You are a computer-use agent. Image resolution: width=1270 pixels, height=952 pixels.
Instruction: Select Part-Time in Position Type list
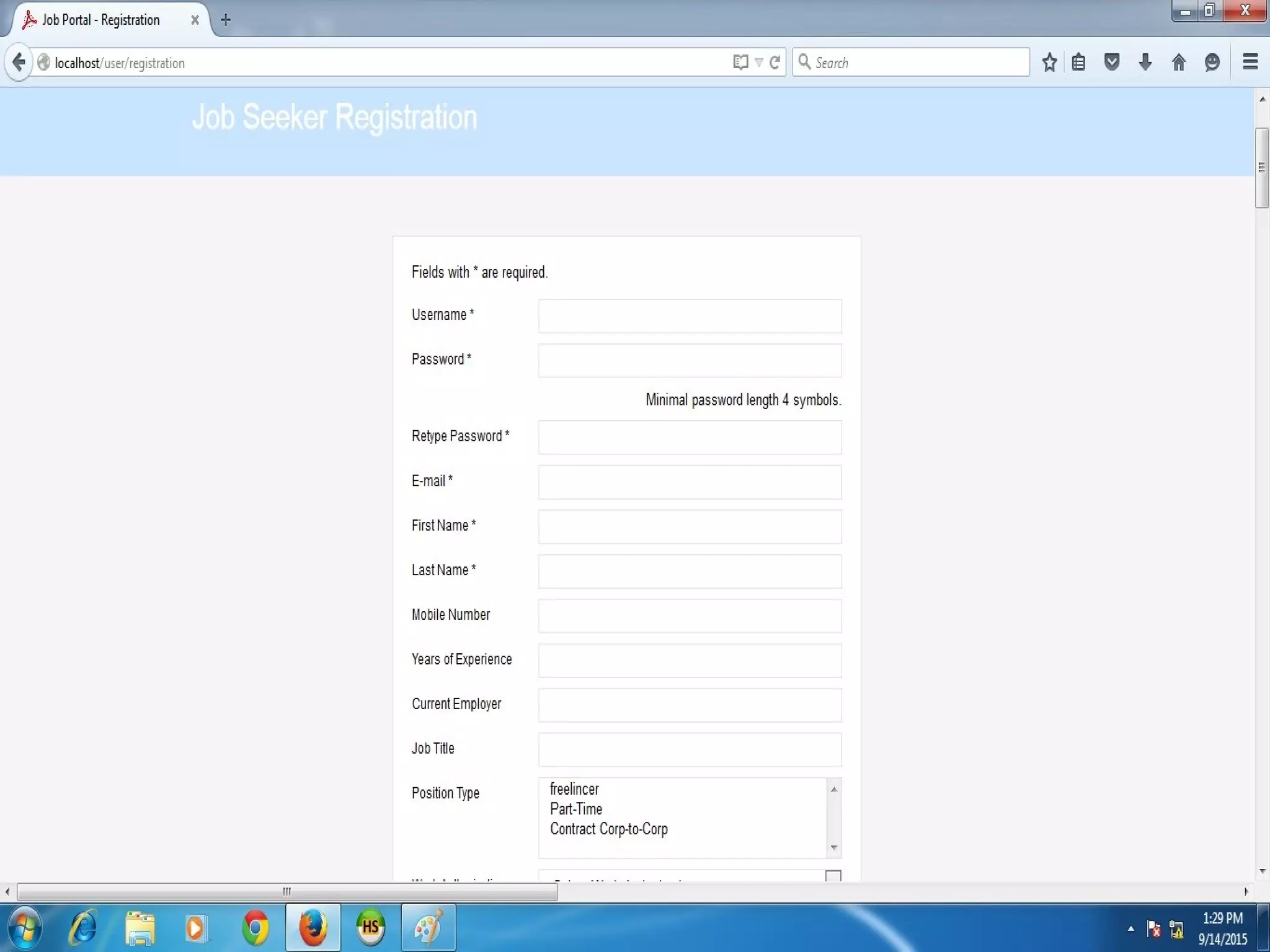click(x=576, y=809)
